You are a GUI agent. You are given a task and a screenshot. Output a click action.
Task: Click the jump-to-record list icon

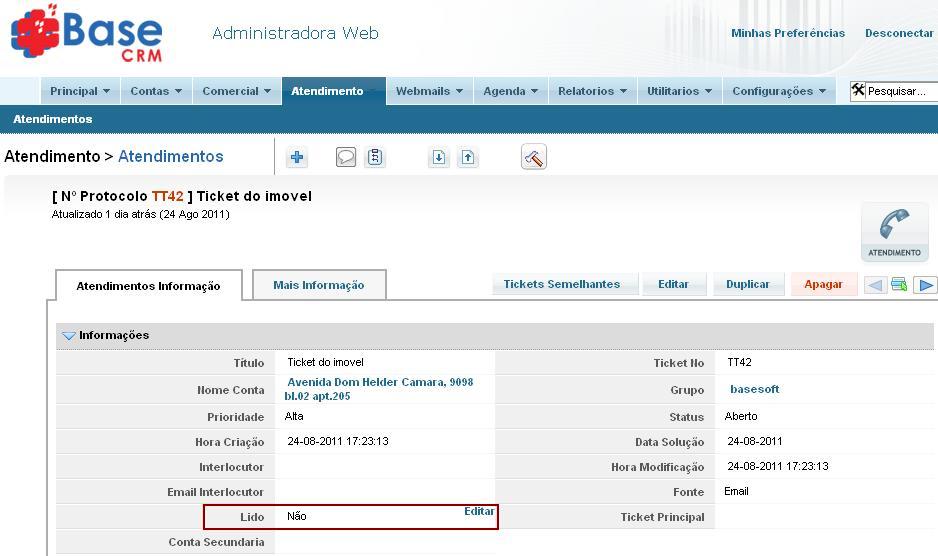point(899,285)
